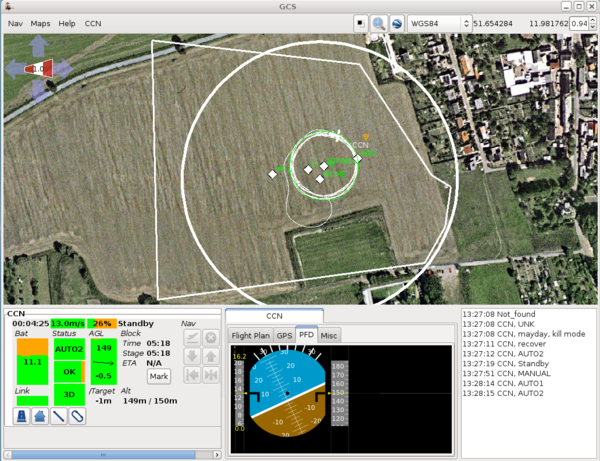Click the kill (X) icon in Nav
The width and height of the screenshot is (600, 461).
pyautogui.click(x=210, y=337)
